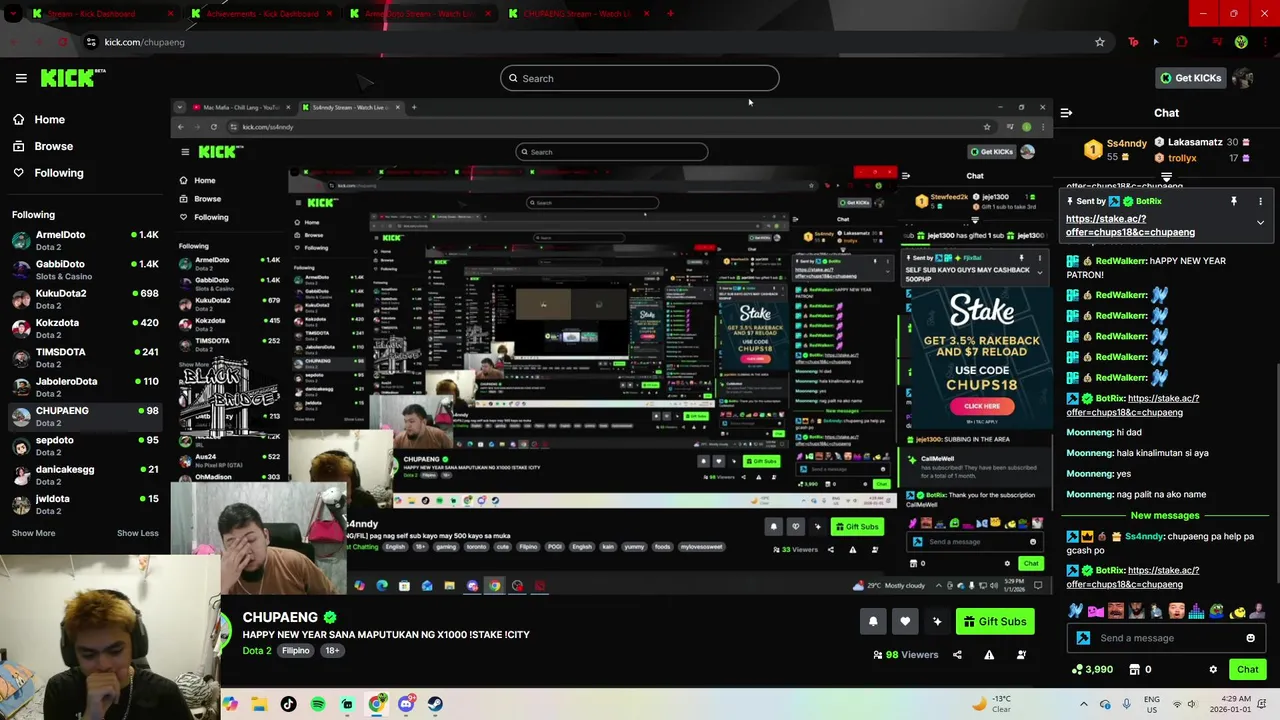This screenshot has width=1280, height=720.
Task: Open KukuDota2 channel in Following list
Action: click(x=85, y=299)
